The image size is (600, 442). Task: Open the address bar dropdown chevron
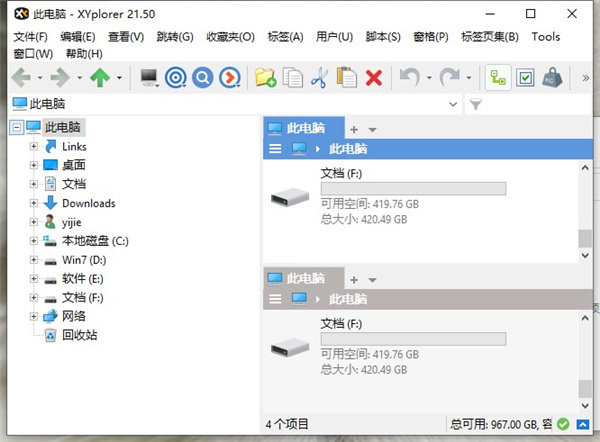click(x=453, y=104)
